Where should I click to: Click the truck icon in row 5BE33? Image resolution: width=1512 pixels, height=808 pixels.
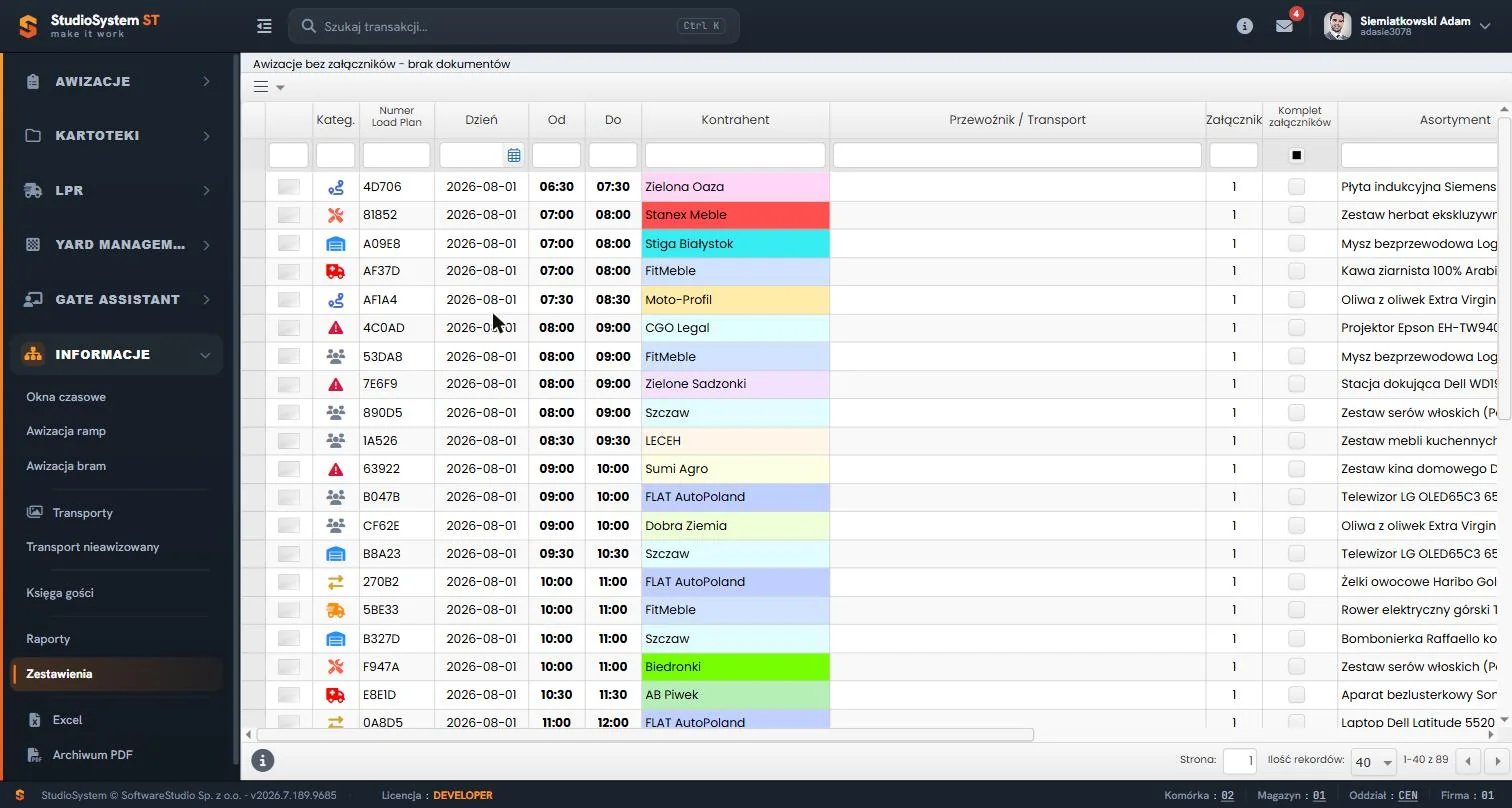335,610
